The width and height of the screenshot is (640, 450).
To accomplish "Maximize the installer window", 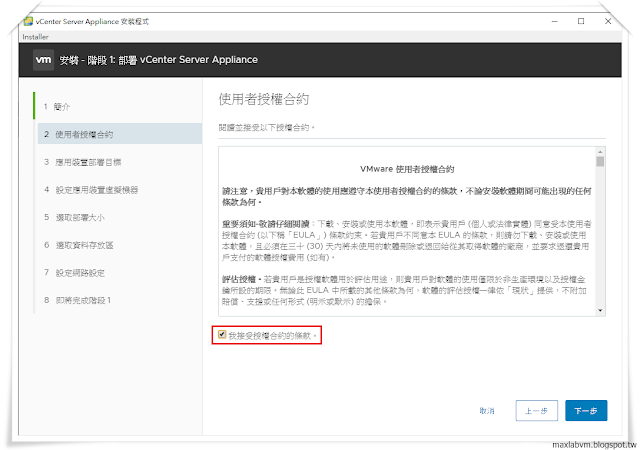I will [x=581, y=21].
